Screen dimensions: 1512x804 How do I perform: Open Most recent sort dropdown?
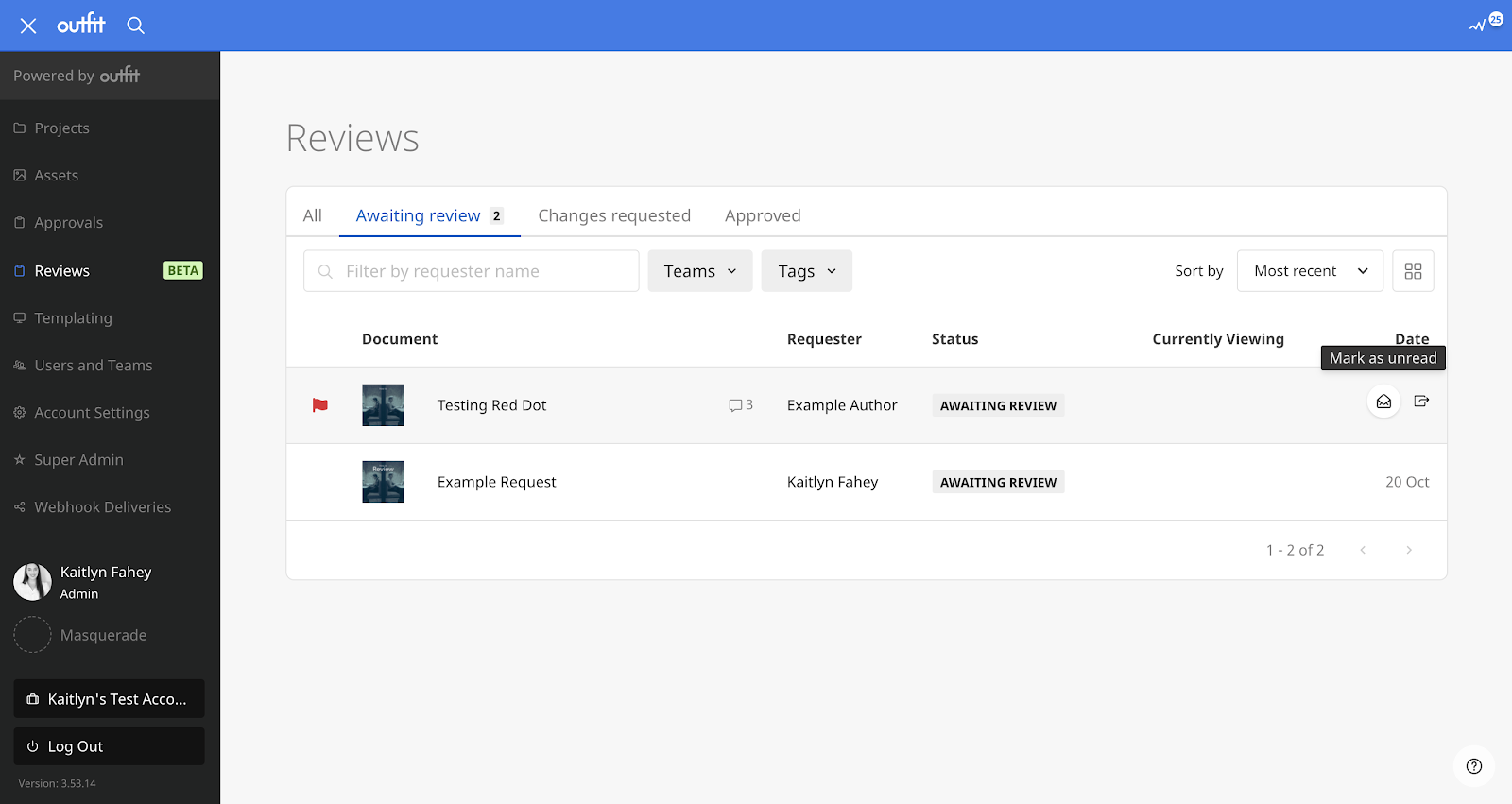pos(1311,271)
